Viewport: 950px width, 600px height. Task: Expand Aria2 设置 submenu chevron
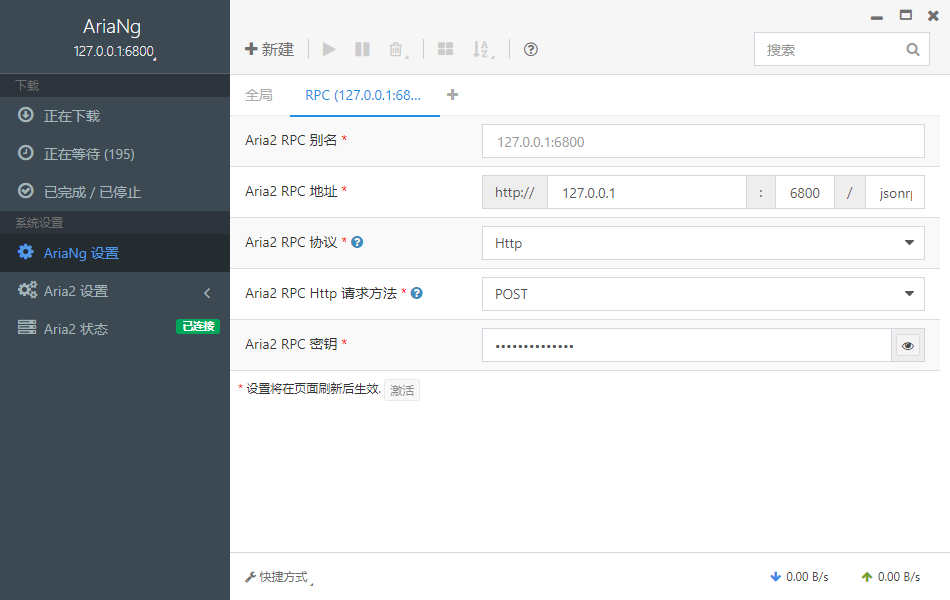pyautogui.click(x=207, y=293)
